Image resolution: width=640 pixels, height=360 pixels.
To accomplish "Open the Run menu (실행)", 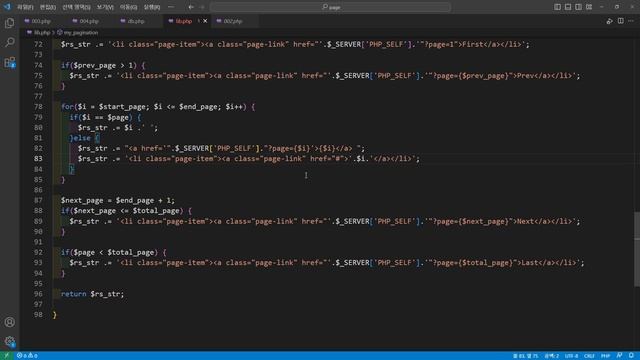I will (152, 7).
